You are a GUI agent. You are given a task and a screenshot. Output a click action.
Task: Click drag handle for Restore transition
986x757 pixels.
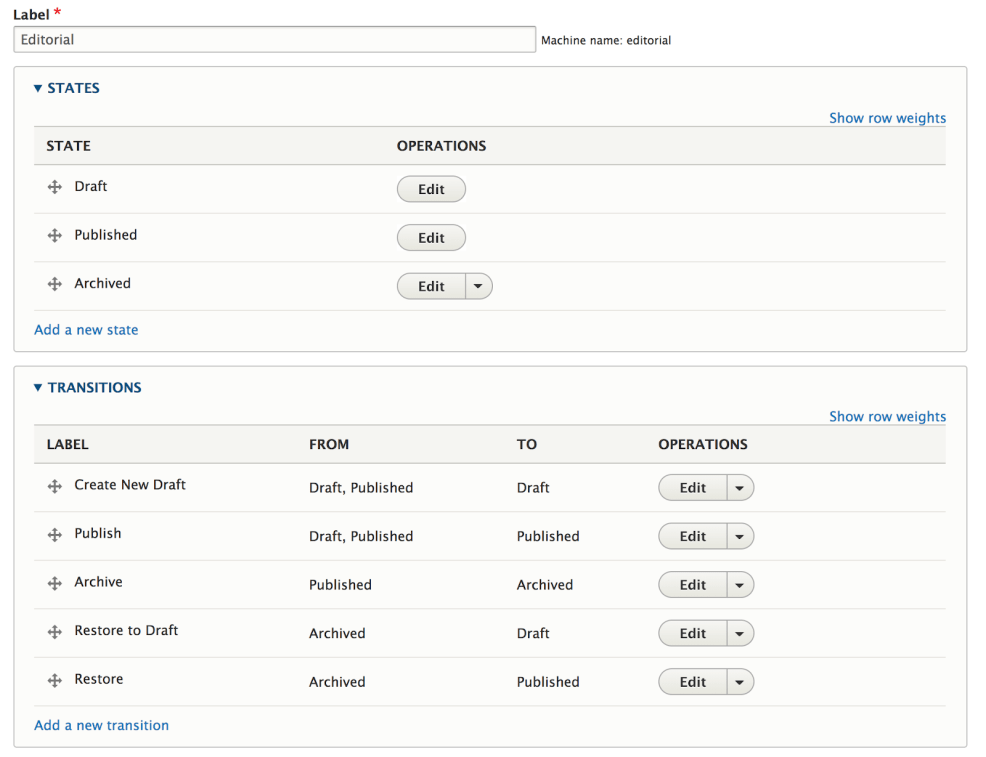coord(55,680)
